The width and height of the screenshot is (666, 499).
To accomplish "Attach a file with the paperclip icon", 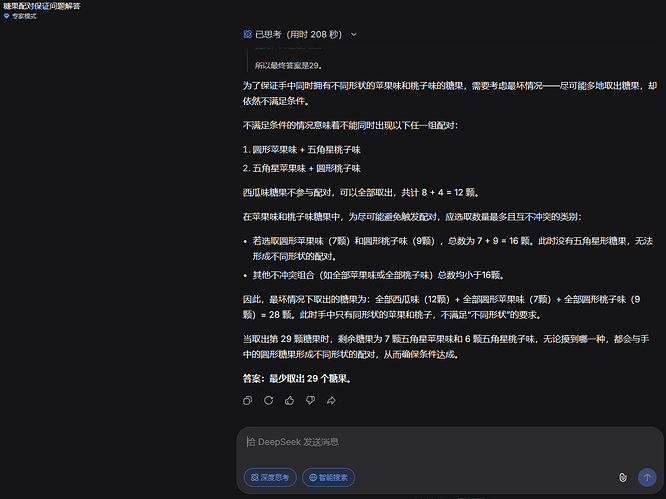I will pyautogui.click(x=623, y=477).
